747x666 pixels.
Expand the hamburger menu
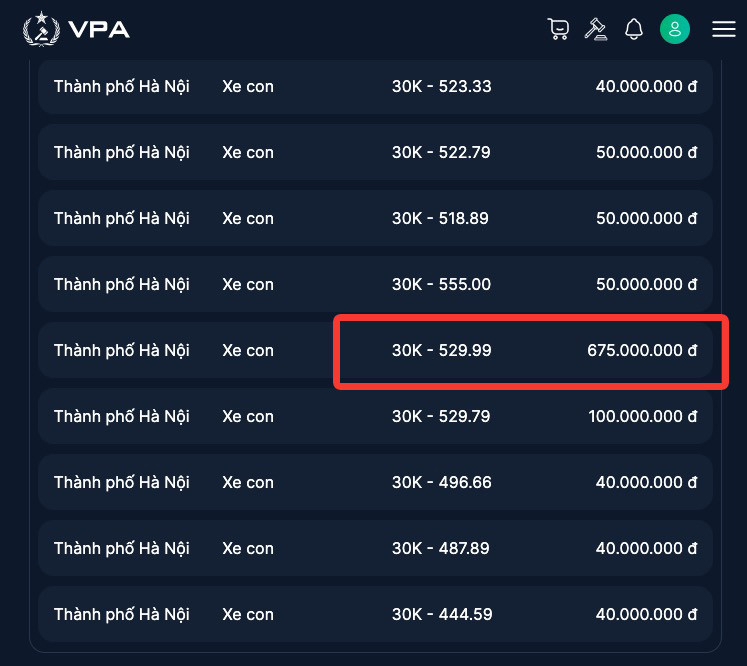(x=723, y=29)
